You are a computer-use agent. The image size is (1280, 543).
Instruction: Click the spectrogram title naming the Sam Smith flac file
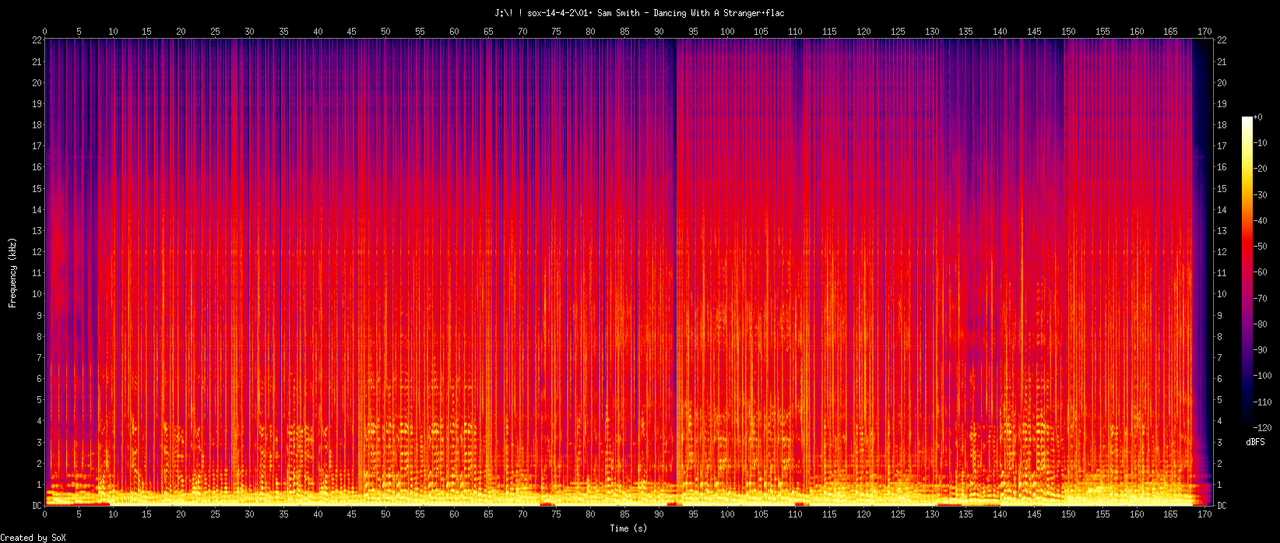(640, 12)
